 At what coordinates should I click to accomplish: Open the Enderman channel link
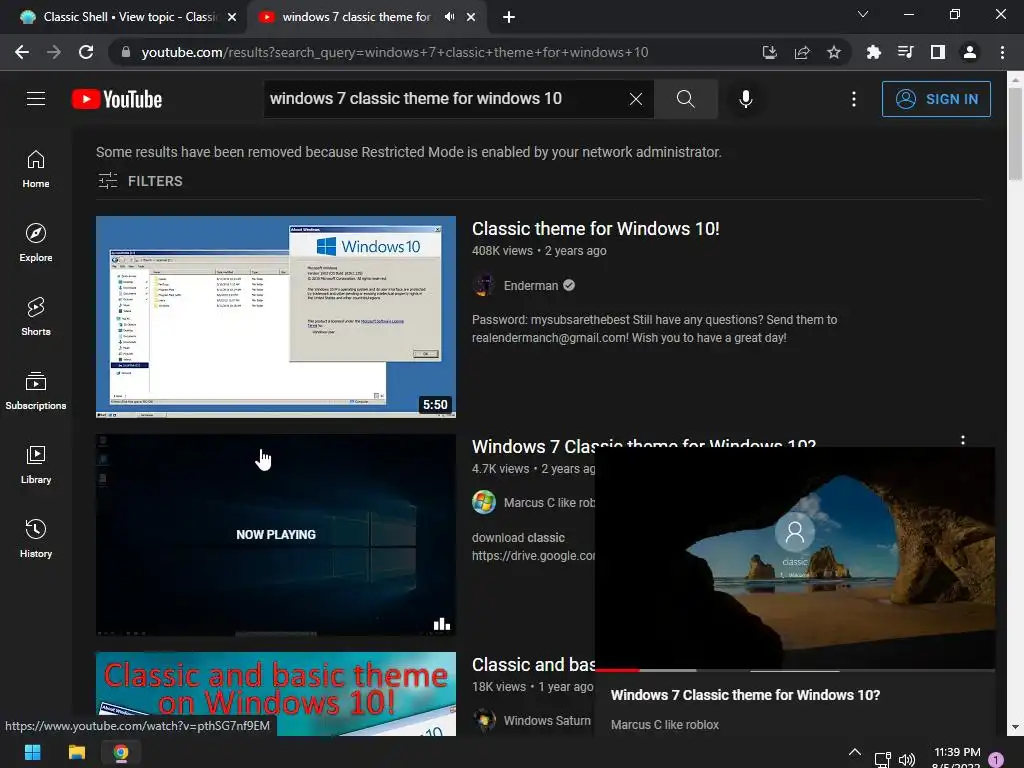click(531, 285)
